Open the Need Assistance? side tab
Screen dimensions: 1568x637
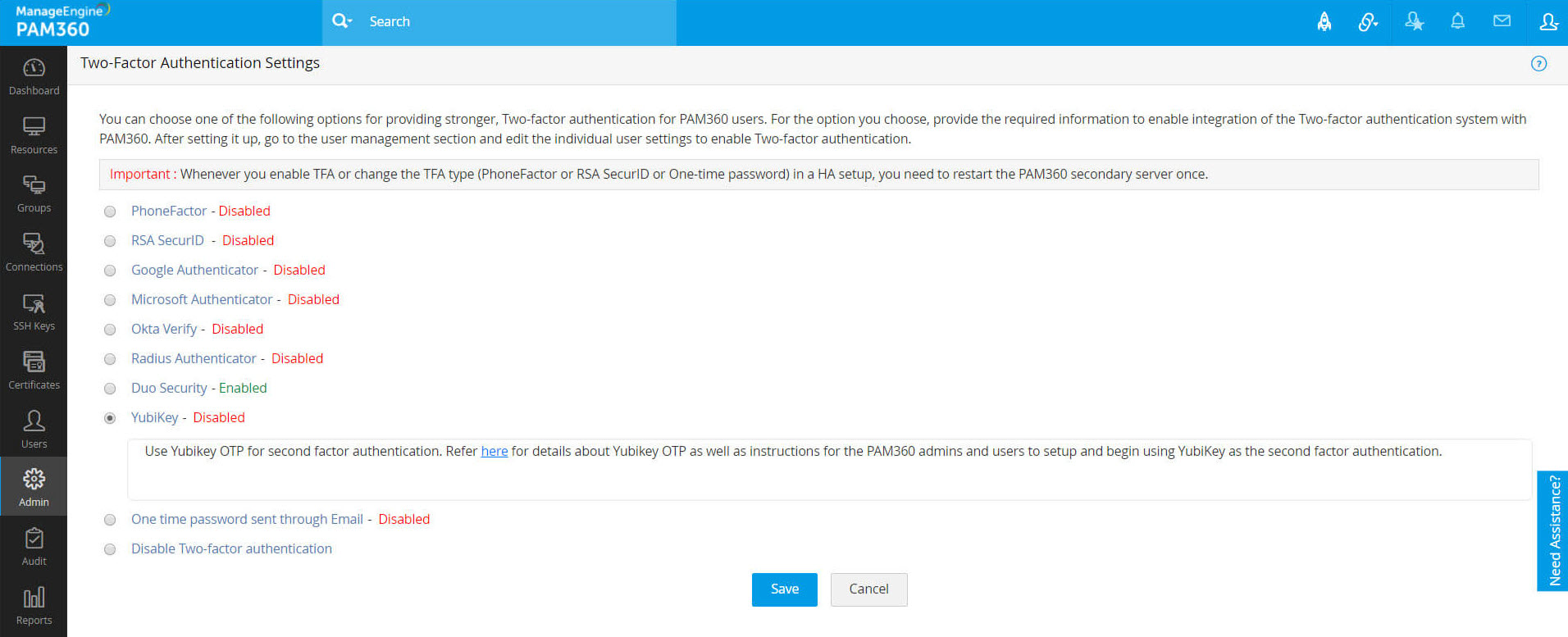click(x=1553, y=530)
